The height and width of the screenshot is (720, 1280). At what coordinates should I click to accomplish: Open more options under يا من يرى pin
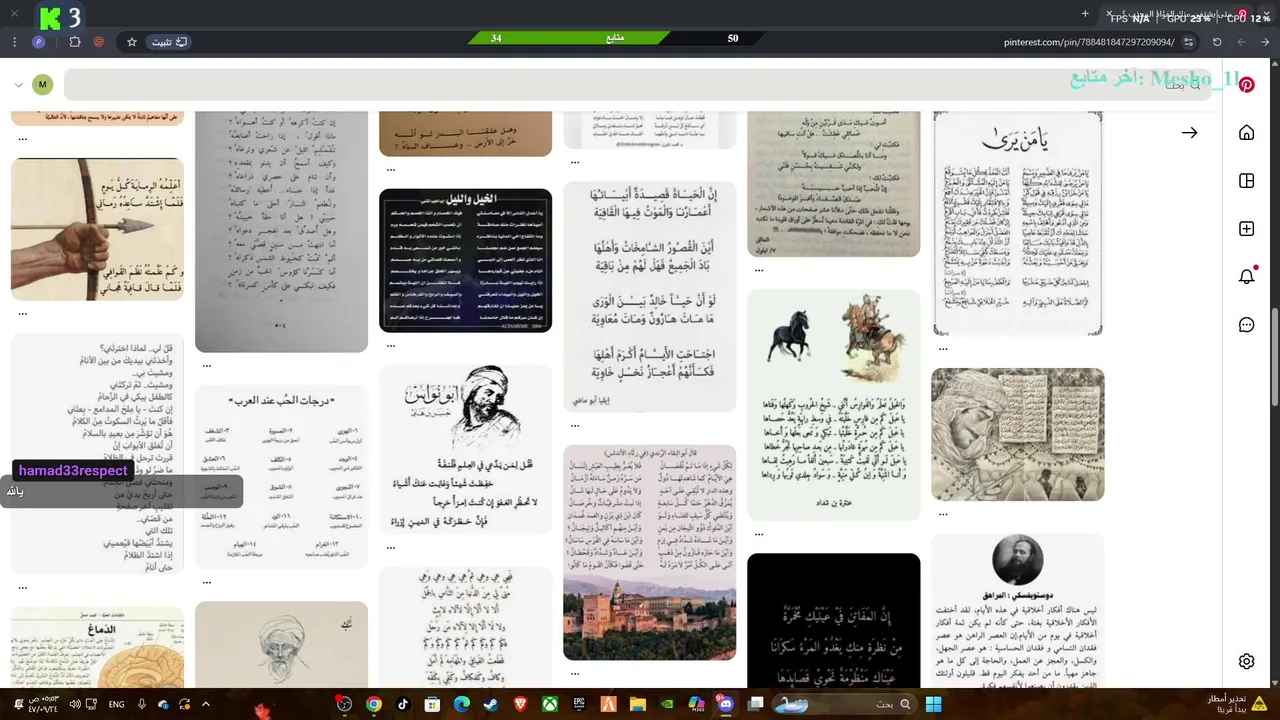tap(943, 349)
